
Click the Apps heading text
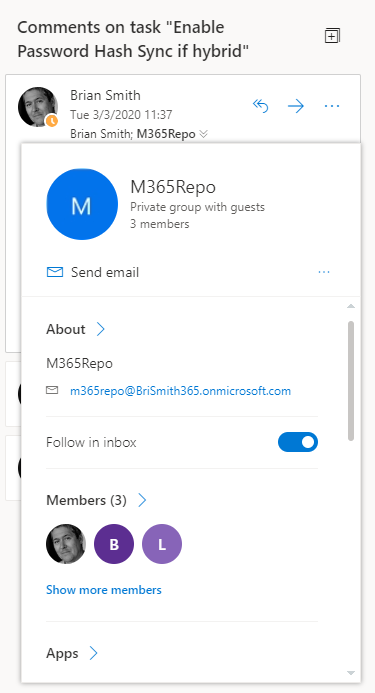point(62,653)
